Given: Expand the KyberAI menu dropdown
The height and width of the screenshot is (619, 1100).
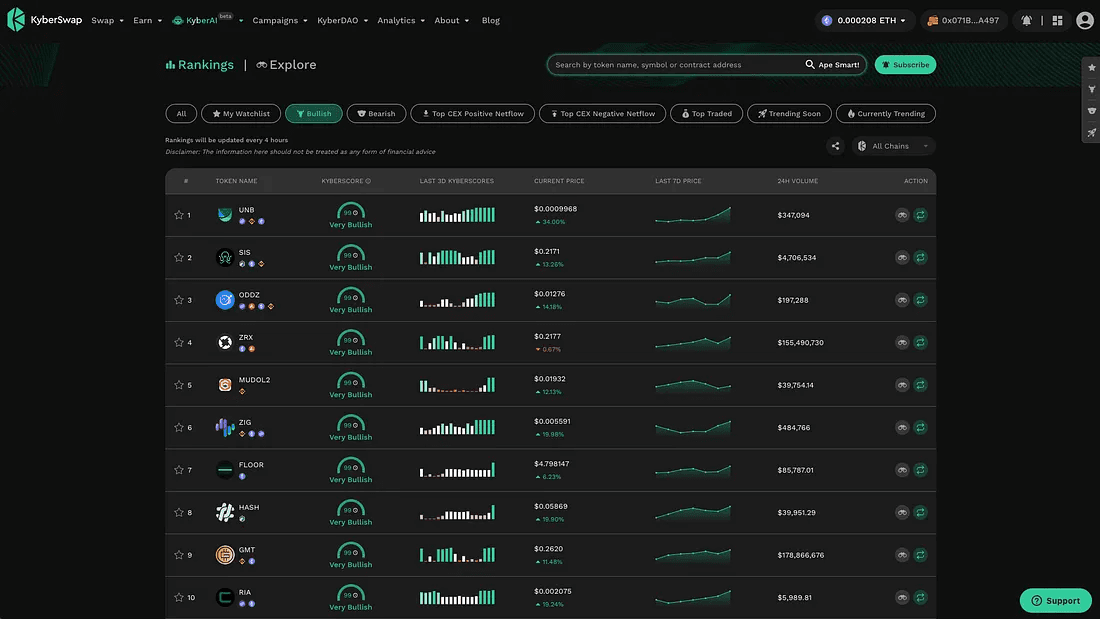Looking at the screenshot, I should point(208,20).
